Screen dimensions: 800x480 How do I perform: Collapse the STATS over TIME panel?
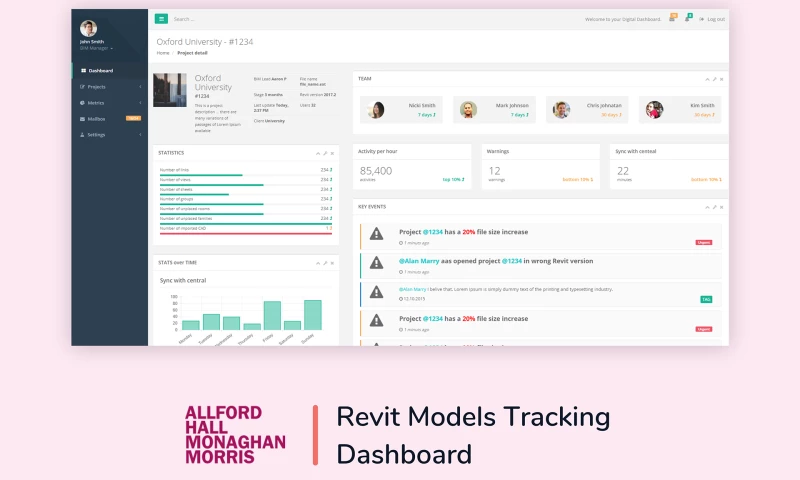coord(318,263)
